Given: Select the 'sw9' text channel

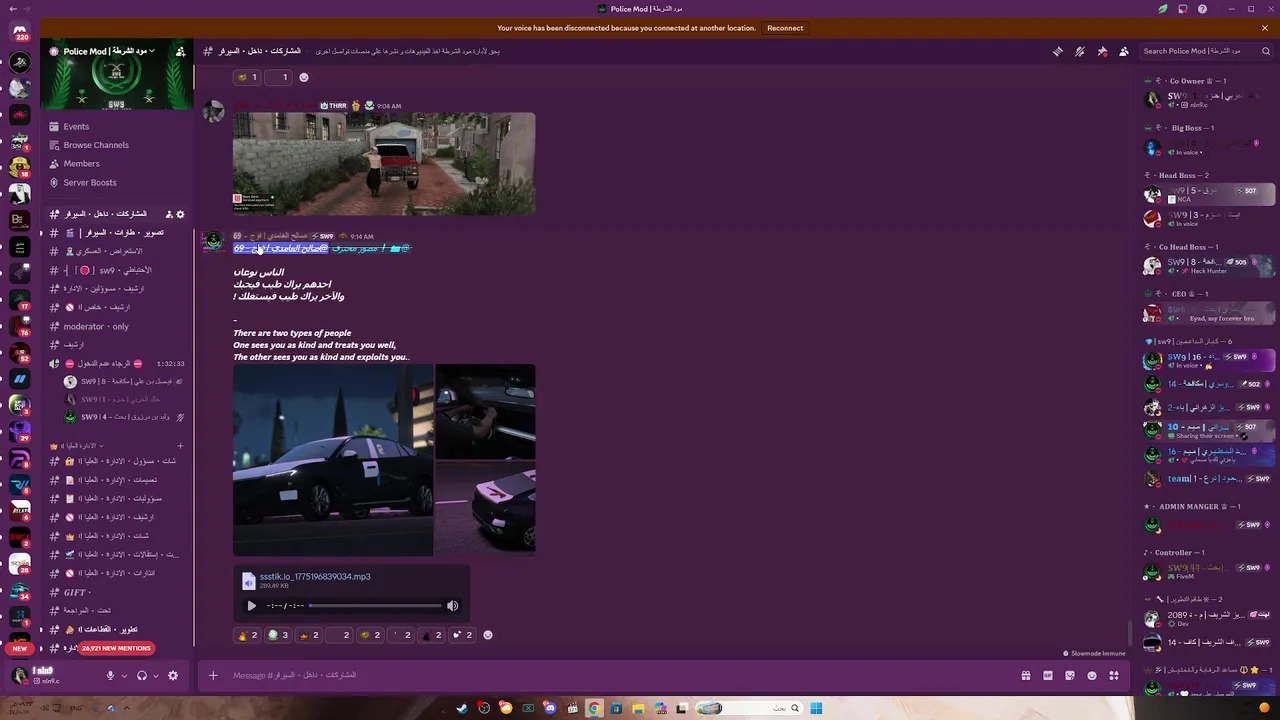Looking at the screenshot, I should (x=115, y=270).
